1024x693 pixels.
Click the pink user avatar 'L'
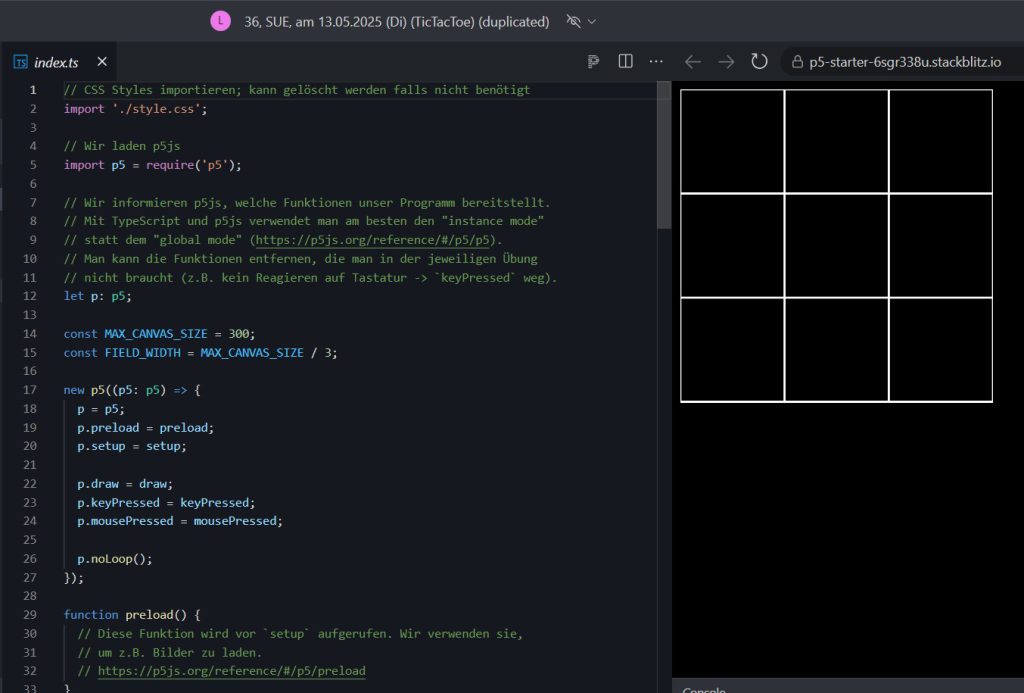point(220,21)
